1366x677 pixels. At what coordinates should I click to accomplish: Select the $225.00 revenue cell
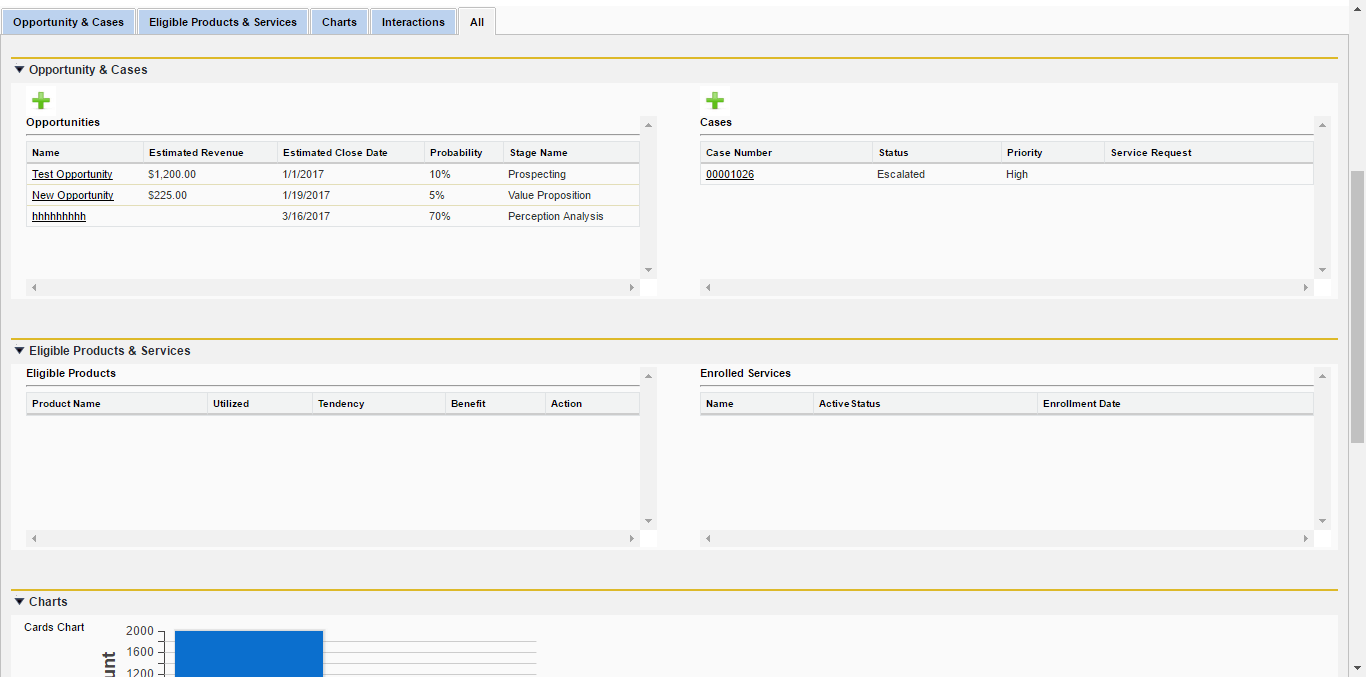click(210, 195)
